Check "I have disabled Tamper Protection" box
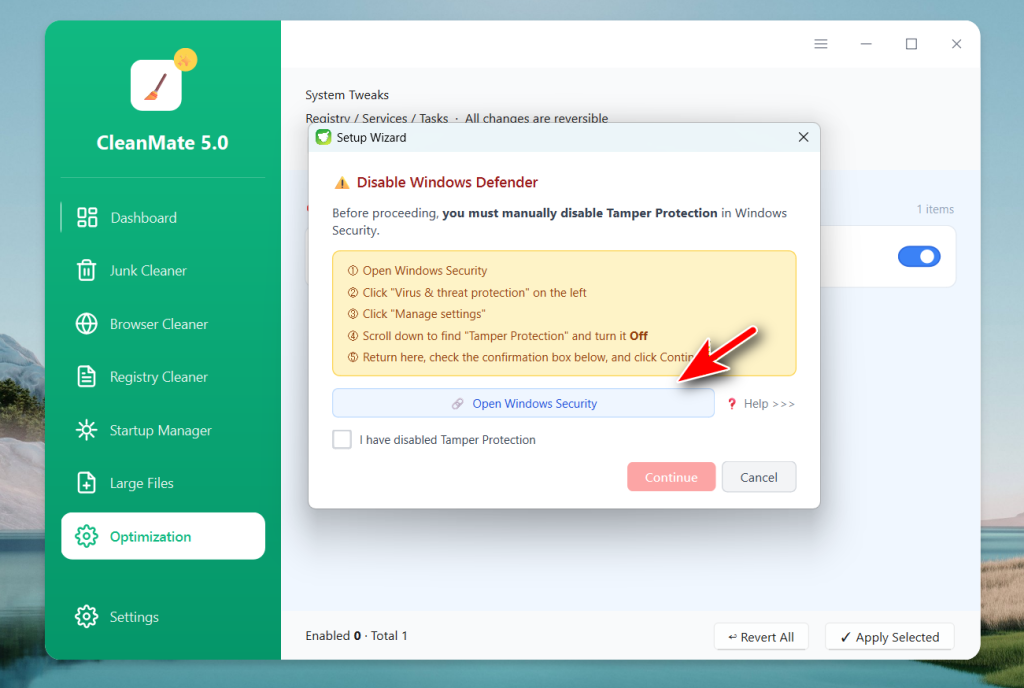Screen dimensions: 1024x688 pyautogui.click(x=342, y=440)
